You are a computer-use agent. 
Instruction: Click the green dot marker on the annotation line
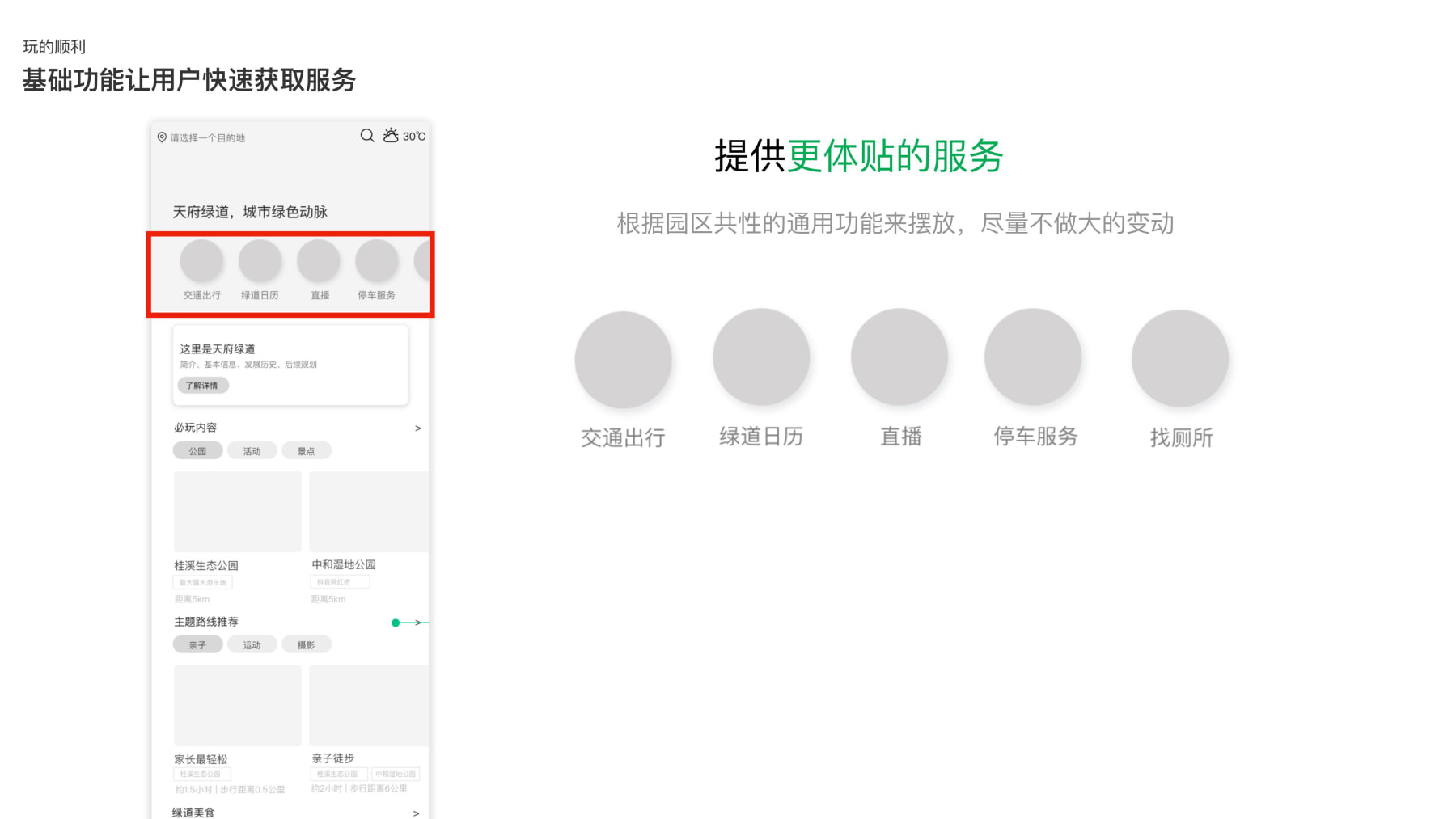tap(396, 623)
